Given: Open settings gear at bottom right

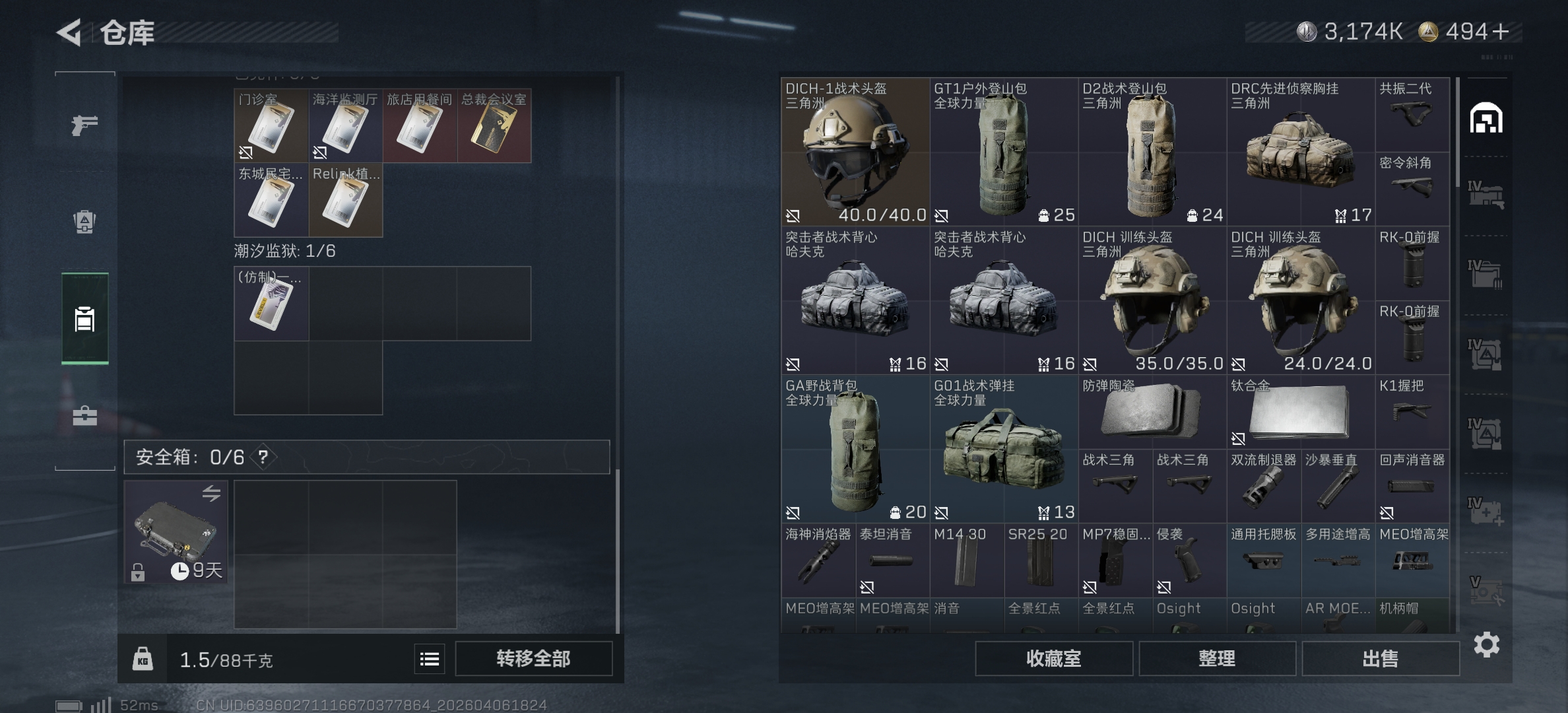Looking at the screenshot, I should pos(1486,644).
